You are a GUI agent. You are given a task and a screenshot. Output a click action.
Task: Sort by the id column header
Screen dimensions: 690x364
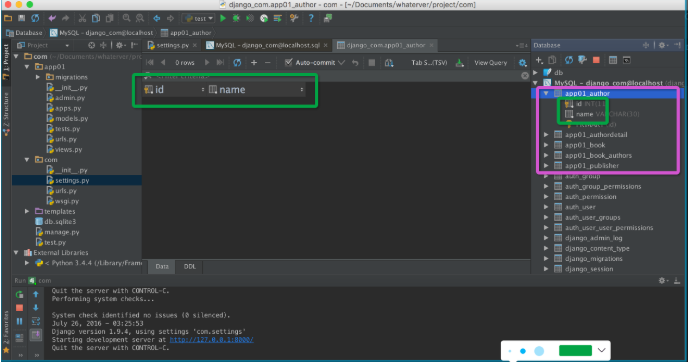click(x=174, y=90)
